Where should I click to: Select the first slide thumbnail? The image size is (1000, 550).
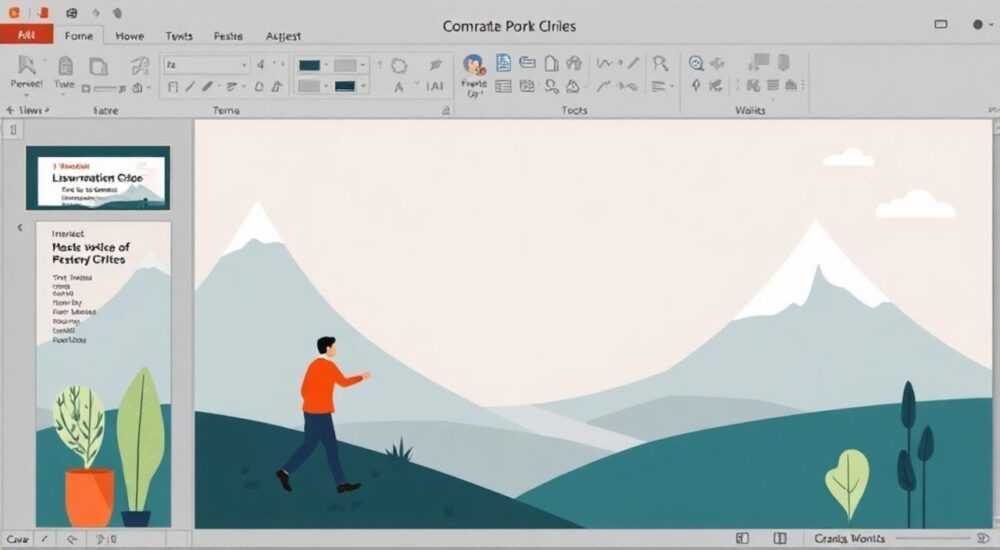click(x=98, y=177)
